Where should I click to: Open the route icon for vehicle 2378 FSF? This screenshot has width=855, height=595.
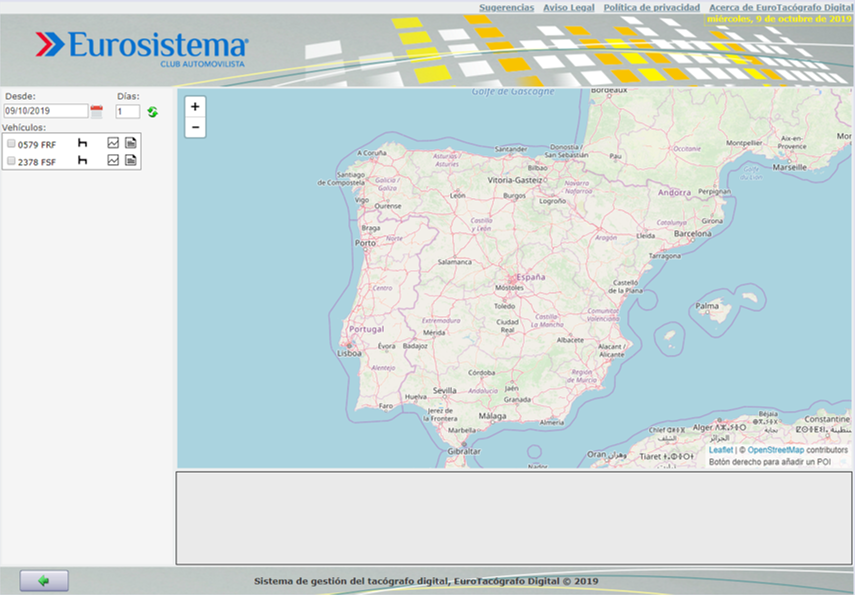[x=82, y=160]
